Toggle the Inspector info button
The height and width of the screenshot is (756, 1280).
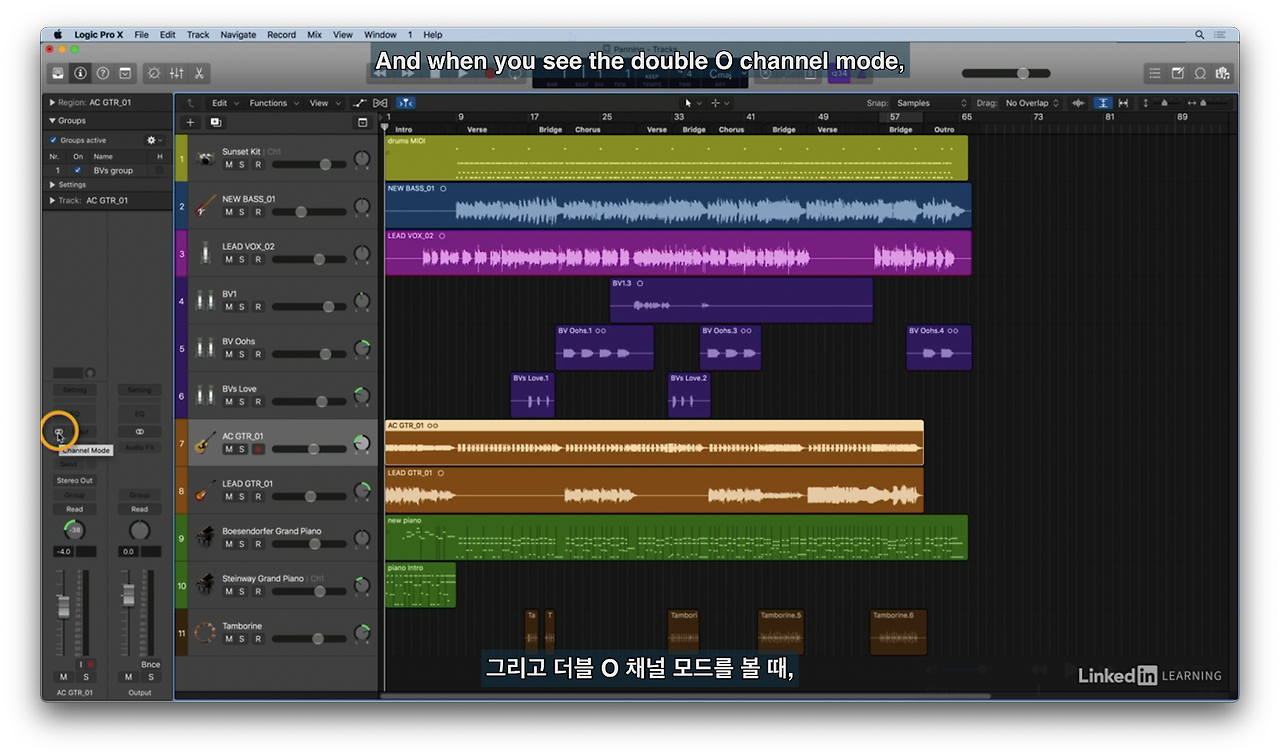coord(80,73)
